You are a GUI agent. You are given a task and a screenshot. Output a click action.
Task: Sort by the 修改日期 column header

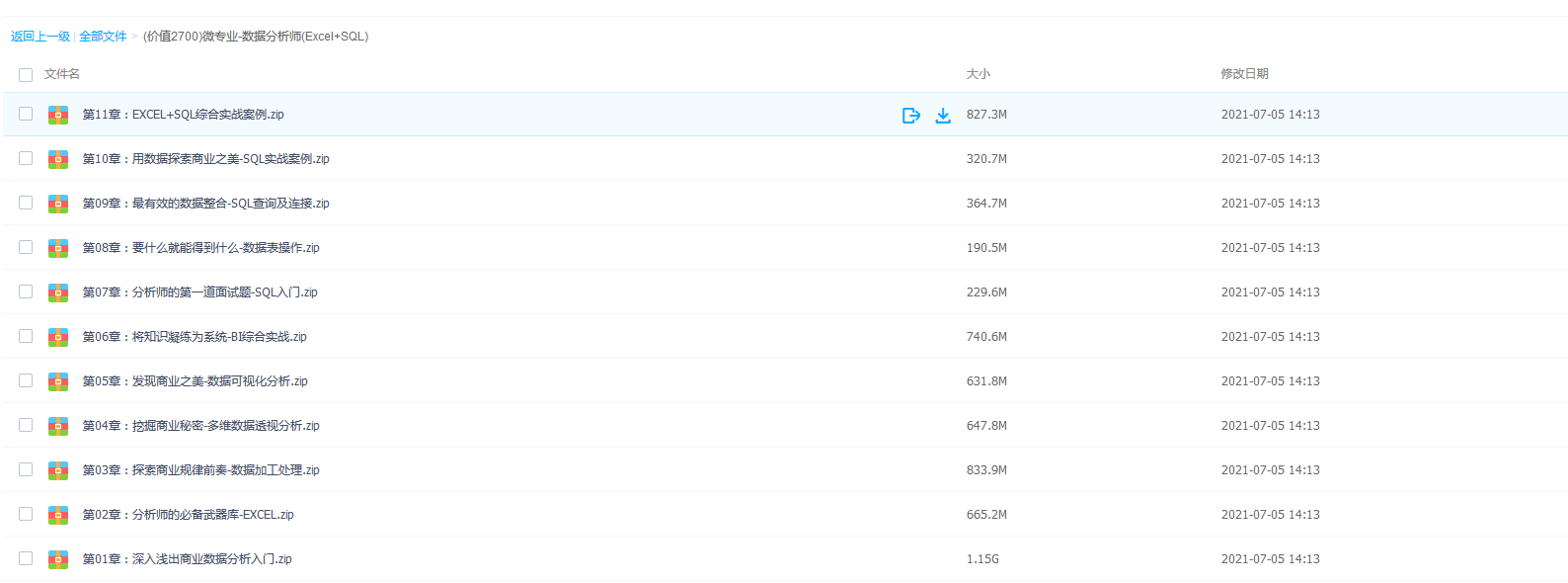1245,74
